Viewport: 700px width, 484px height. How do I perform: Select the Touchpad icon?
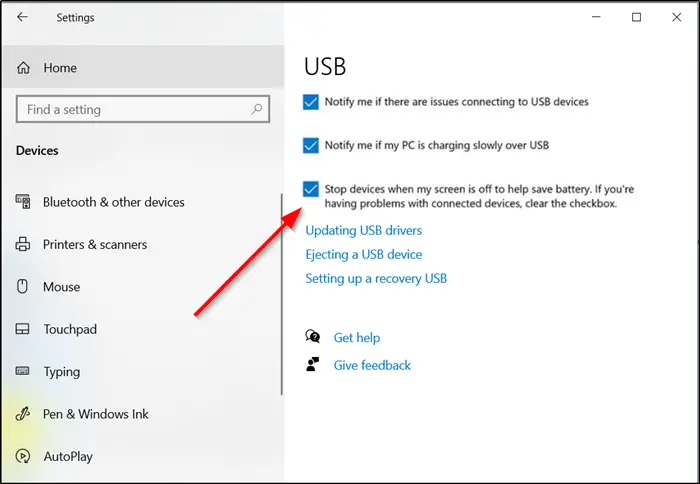tap(22, 329)
